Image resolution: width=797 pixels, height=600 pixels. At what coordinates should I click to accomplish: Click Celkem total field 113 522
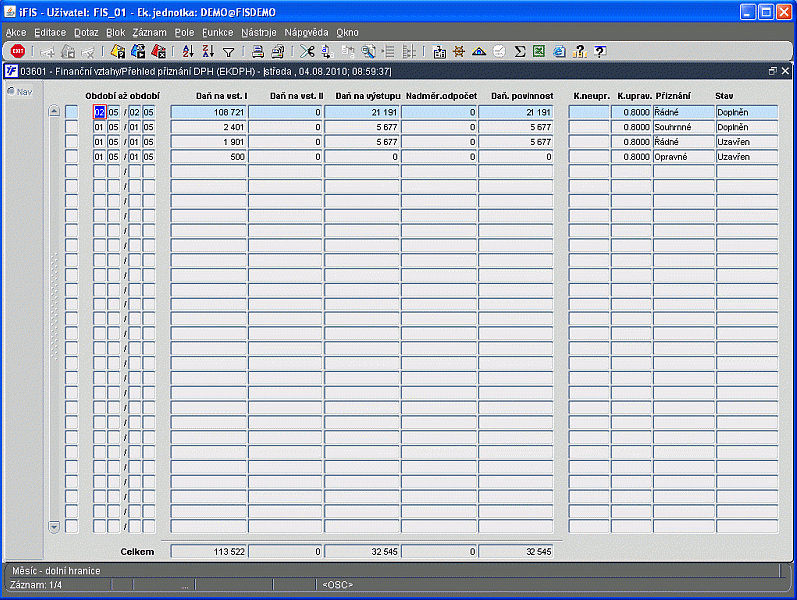coord(208,552)
